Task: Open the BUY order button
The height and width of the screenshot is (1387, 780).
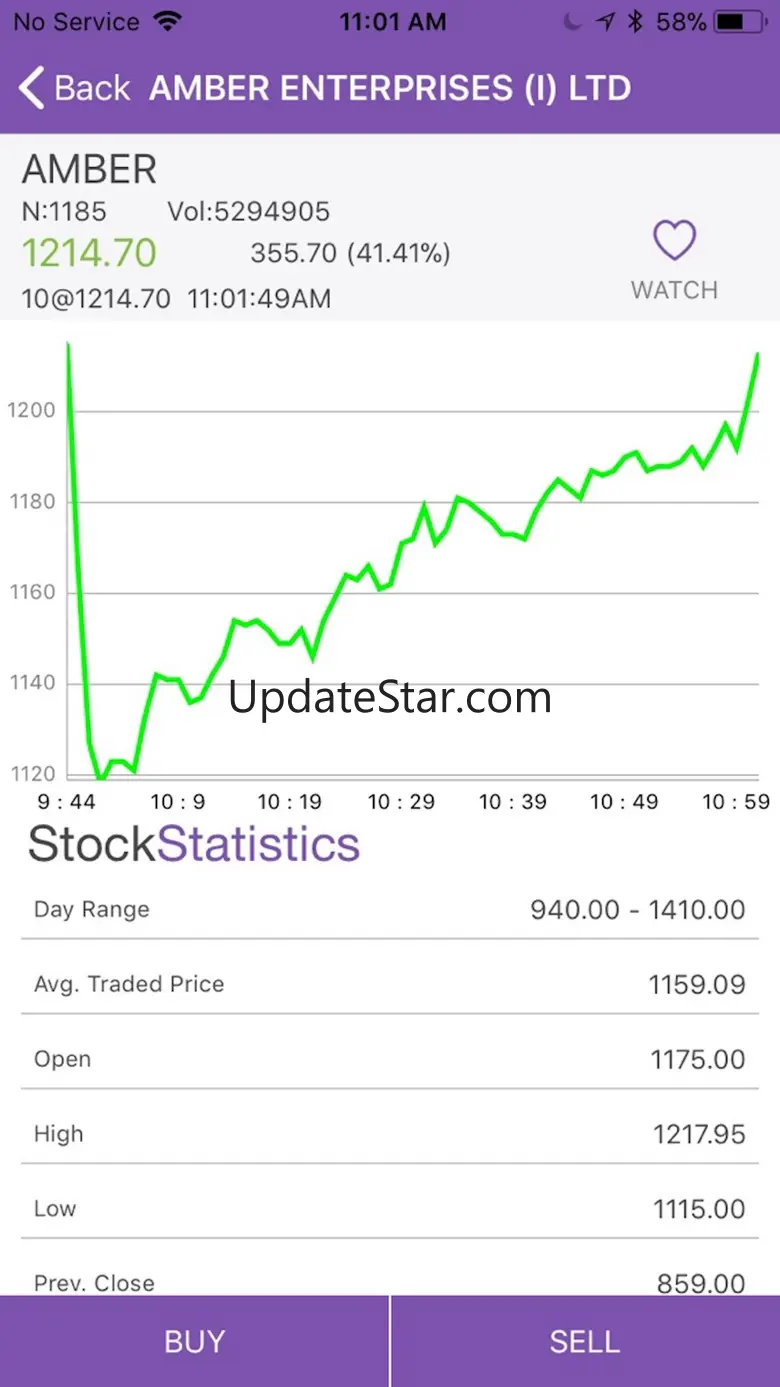Action: (x=194, y=1341)
